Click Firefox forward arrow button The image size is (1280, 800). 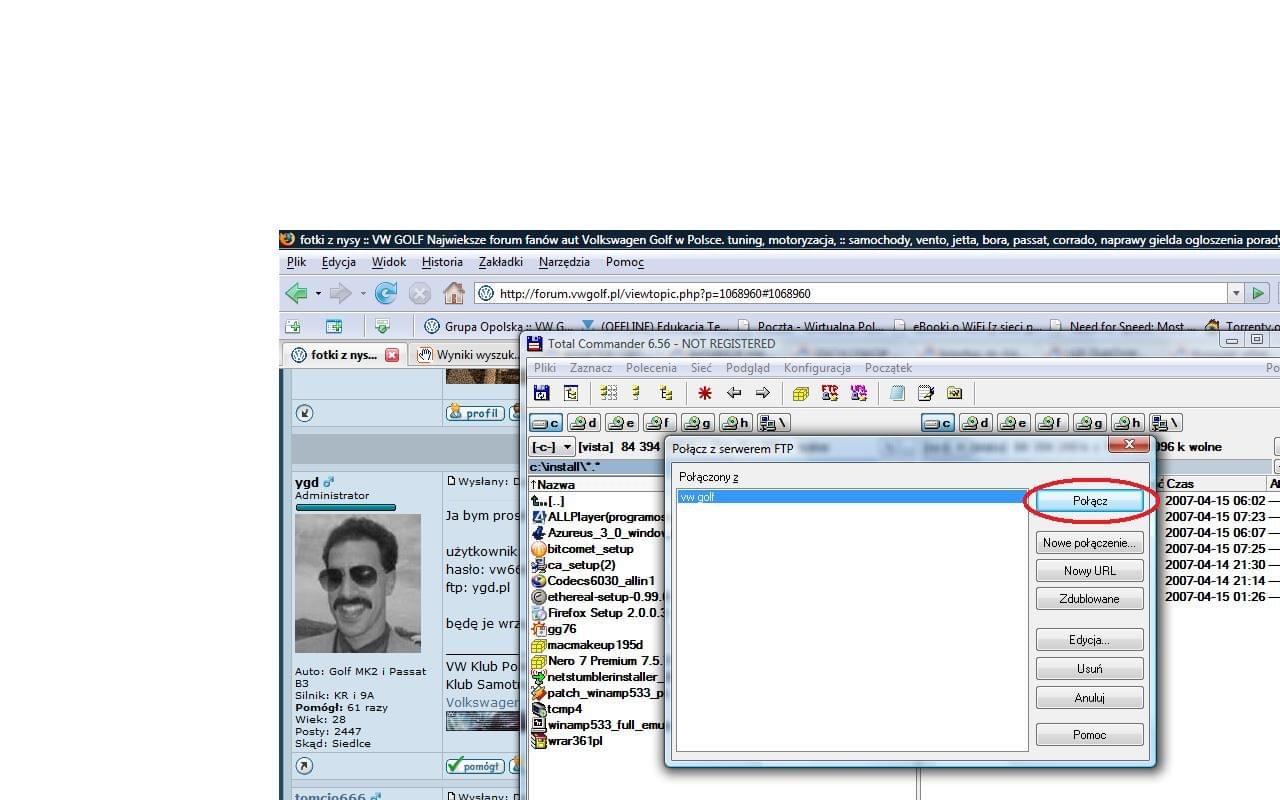click(x=341, y=293)
